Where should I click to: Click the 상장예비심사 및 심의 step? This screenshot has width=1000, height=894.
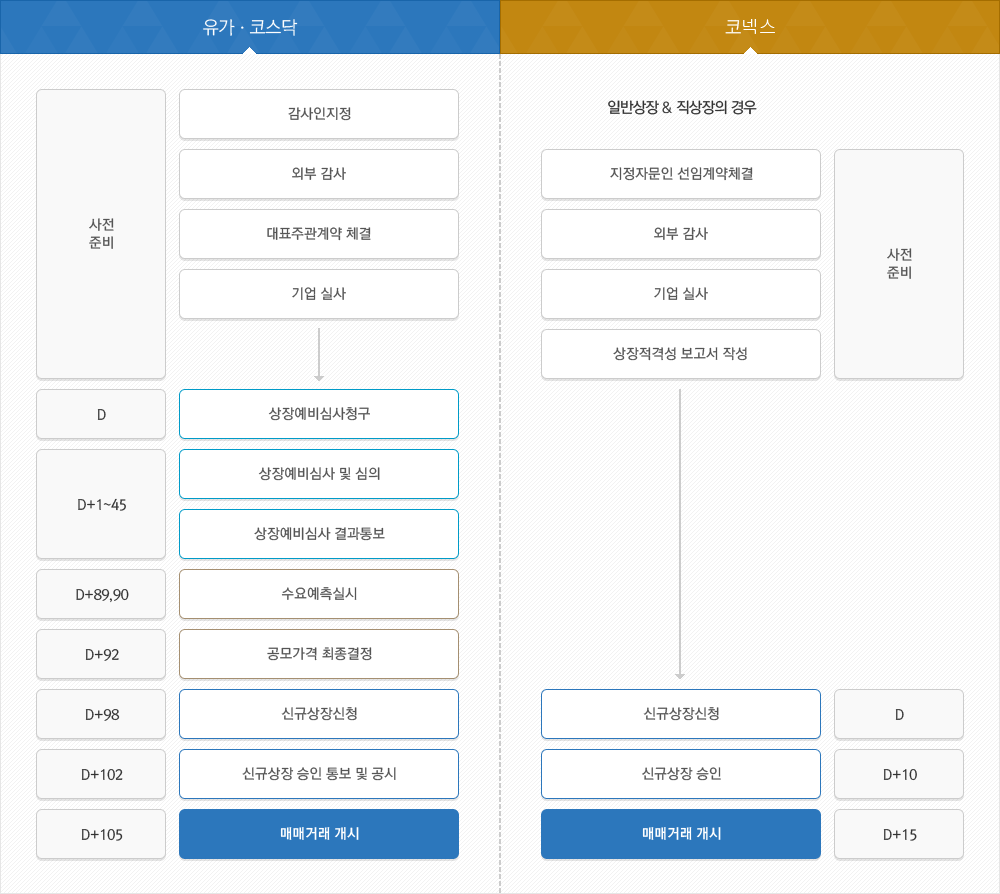point(319,474)
